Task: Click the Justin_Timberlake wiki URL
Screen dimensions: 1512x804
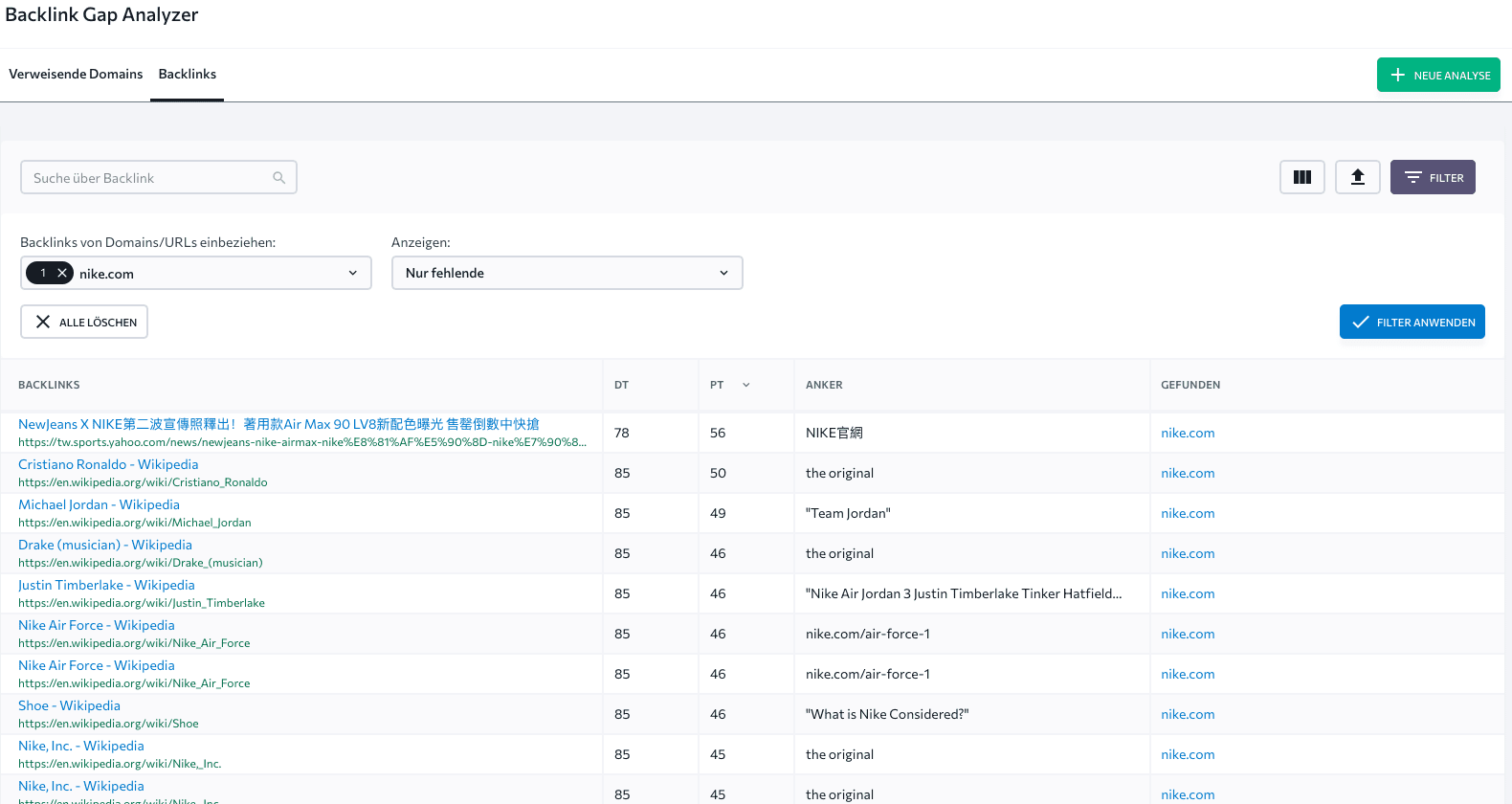Action: point(142,603)
